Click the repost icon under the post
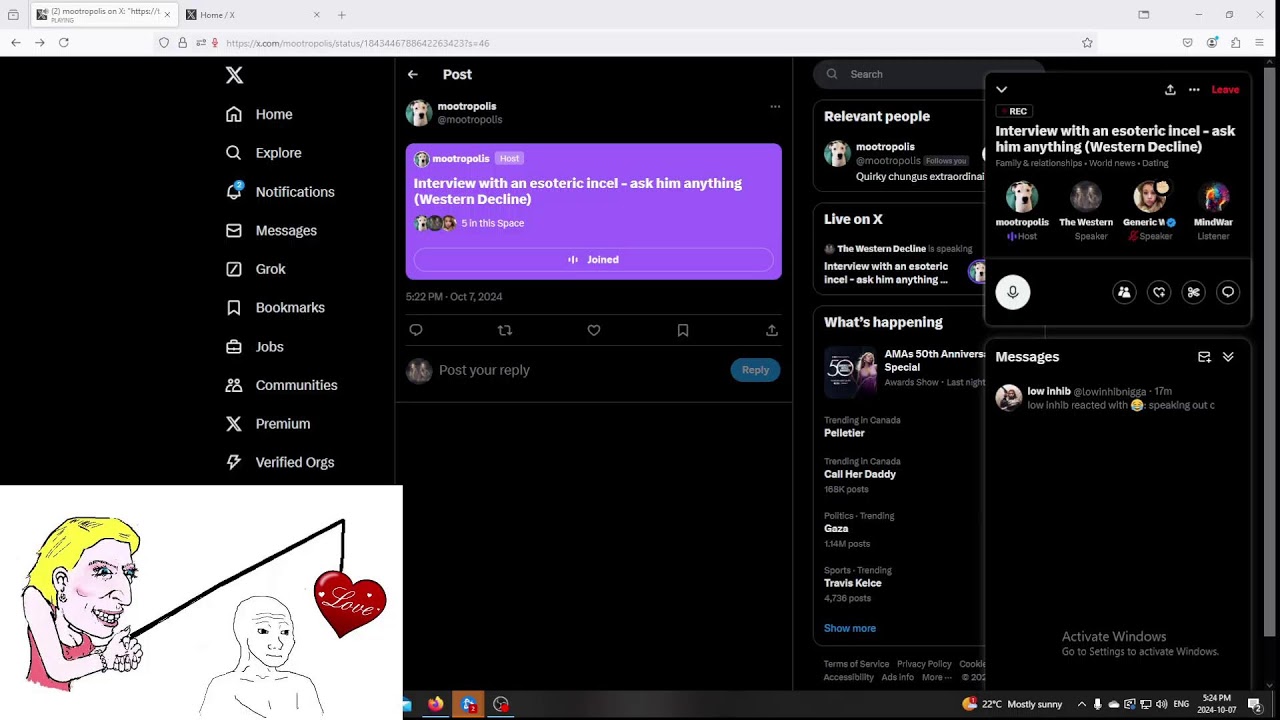This screenshot has width=1280, height=720. [x=505, y=330]
